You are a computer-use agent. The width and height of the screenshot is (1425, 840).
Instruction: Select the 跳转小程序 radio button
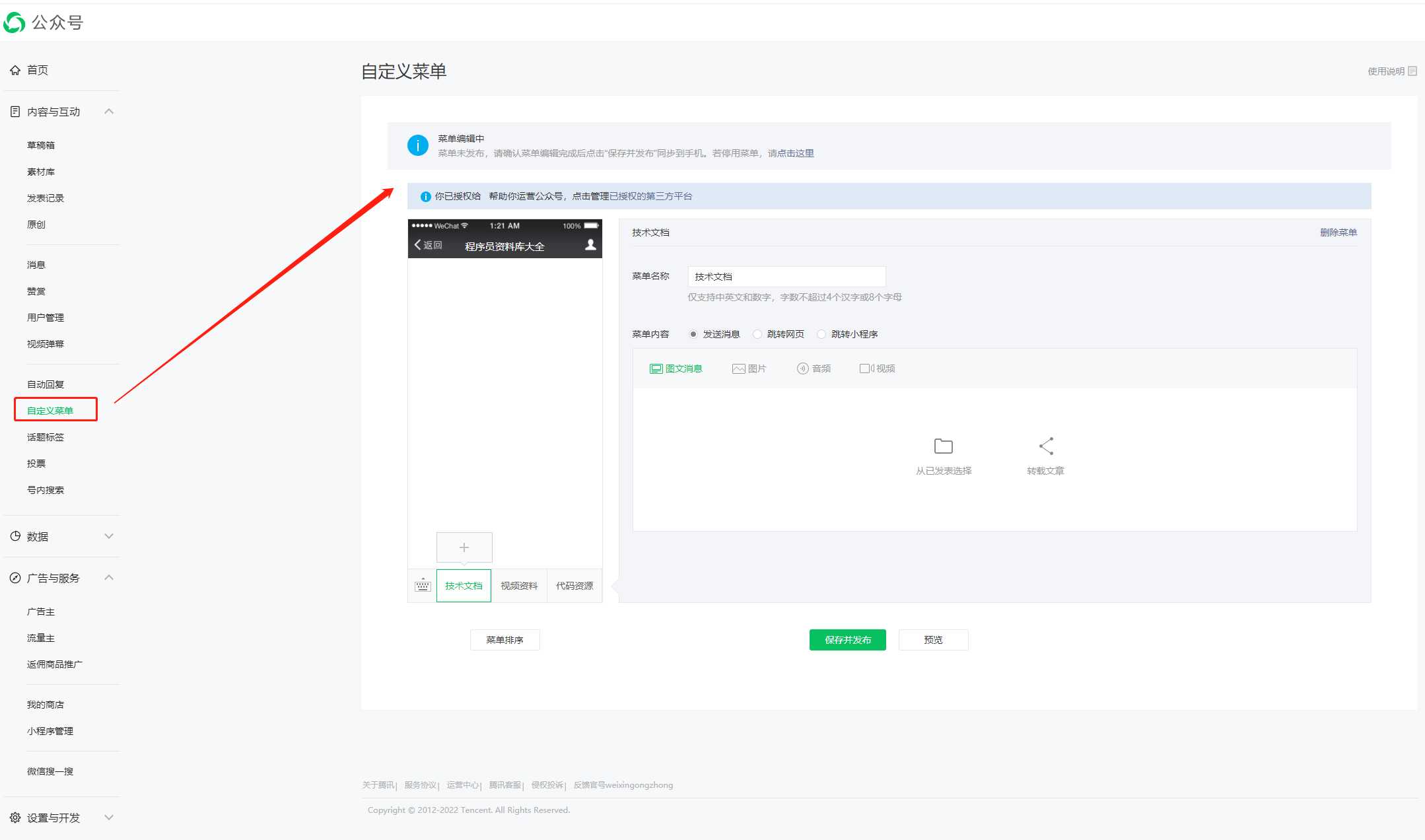click(821, 334)
